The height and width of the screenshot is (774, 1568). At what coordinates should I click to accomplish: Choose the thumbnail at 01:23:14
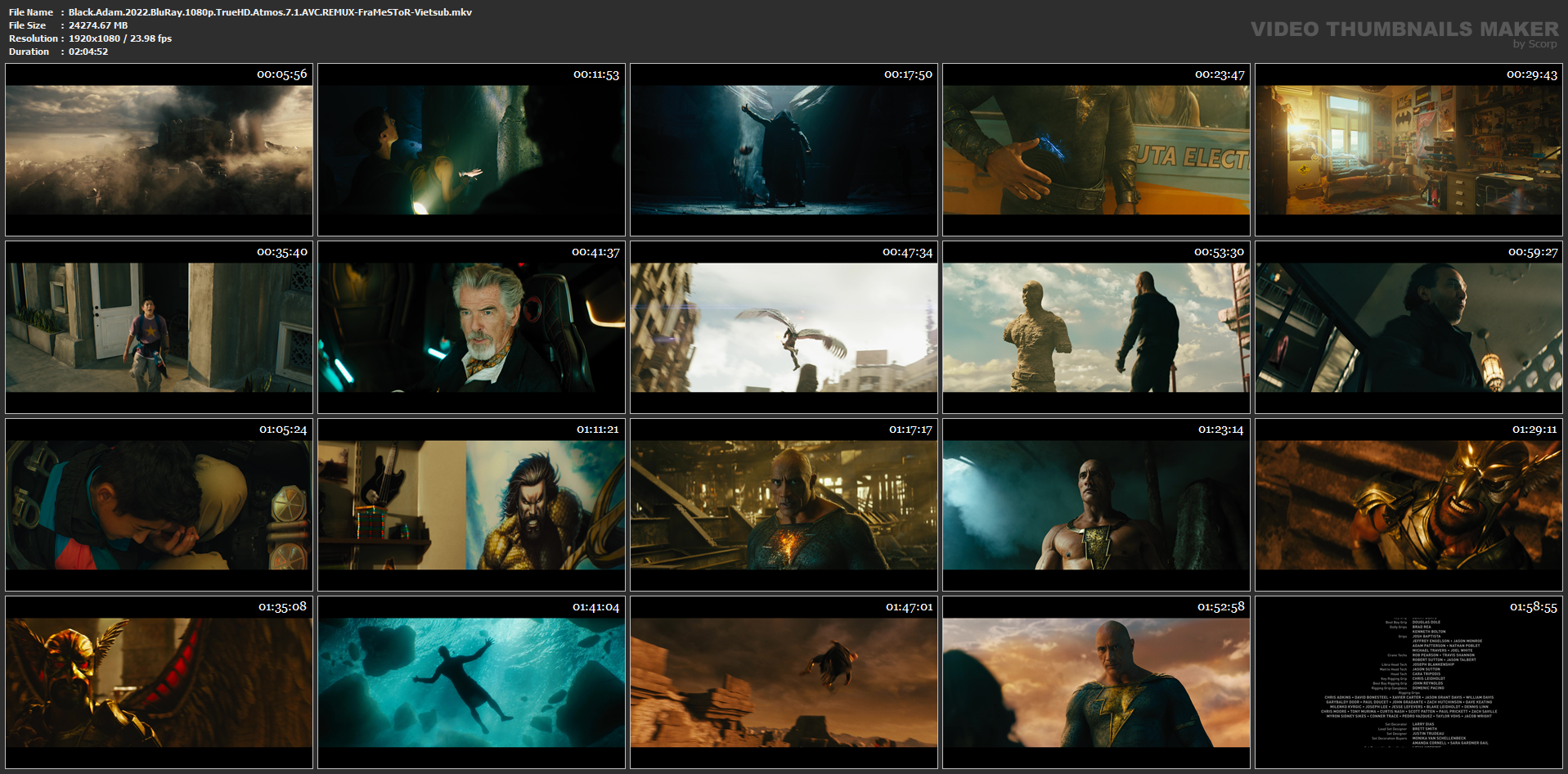tap(1096, 505)
